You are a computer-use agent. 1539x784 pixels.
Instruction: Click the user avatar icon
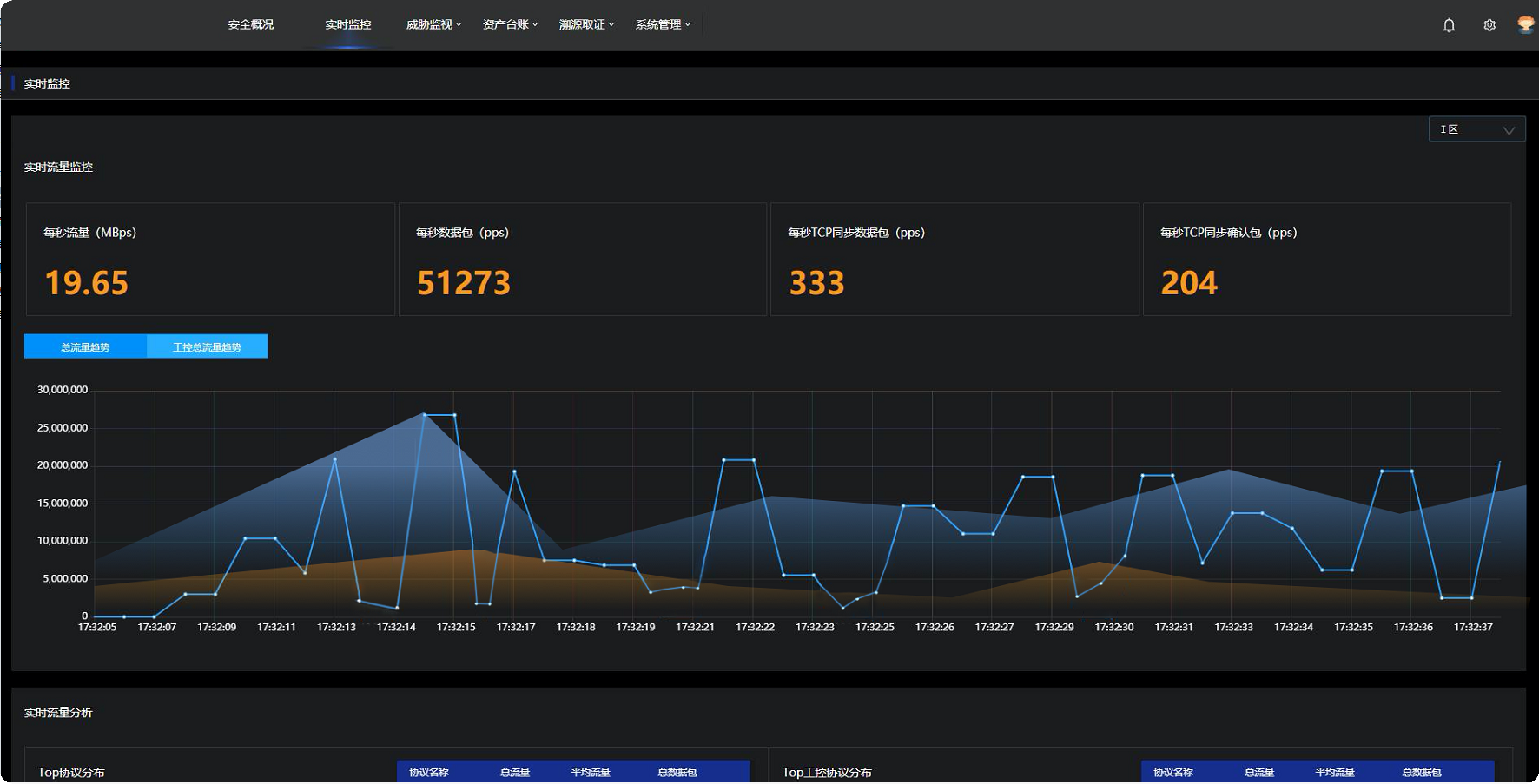(1525, 24)
